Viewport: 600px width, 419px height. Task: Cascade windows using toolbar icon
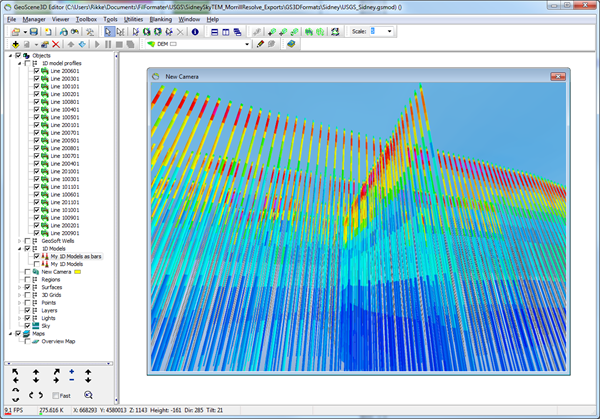[237, 32]
